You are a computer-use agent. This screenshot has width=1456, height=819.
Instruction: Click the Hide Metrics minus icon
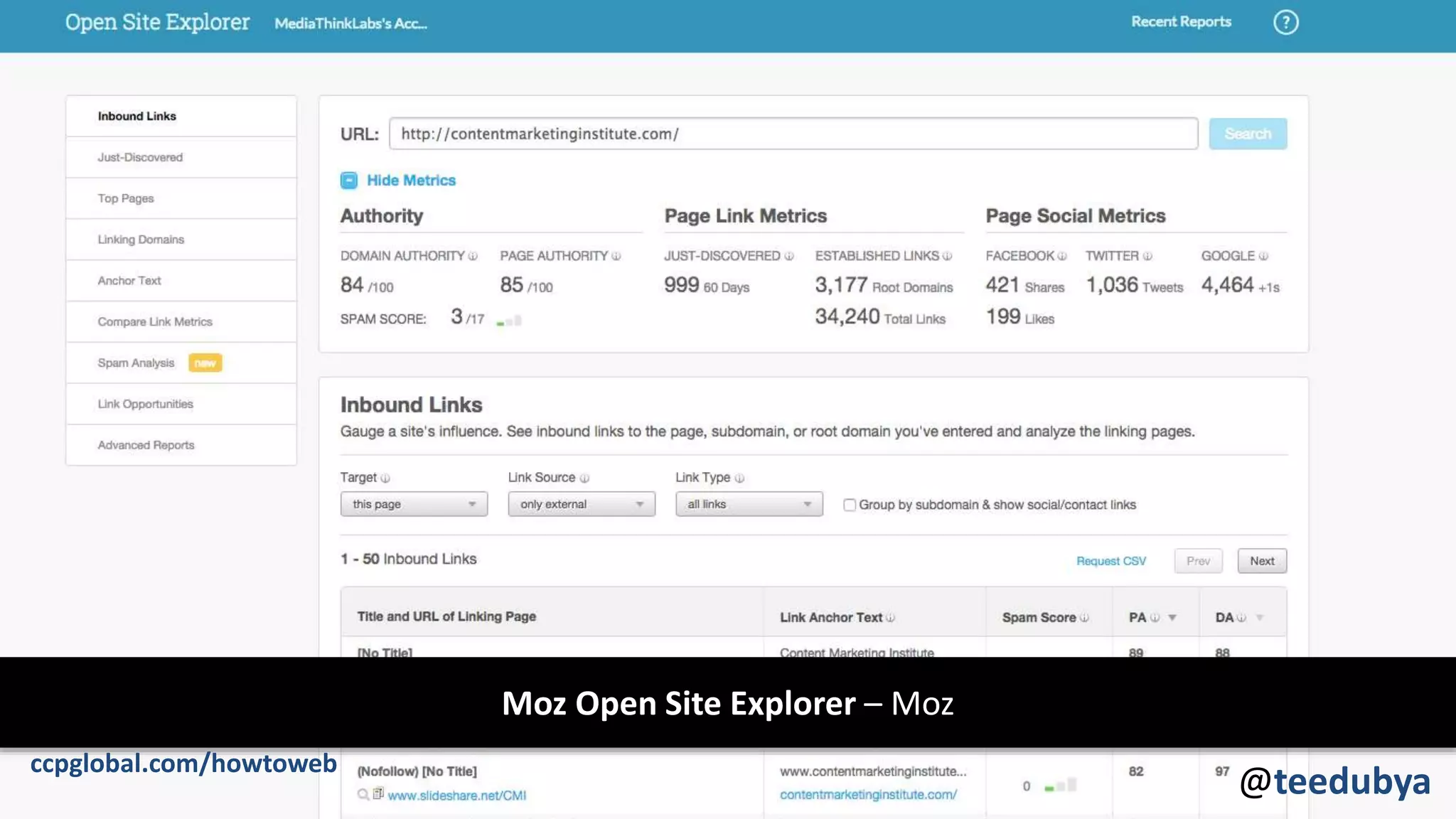[x=348, y=181]
